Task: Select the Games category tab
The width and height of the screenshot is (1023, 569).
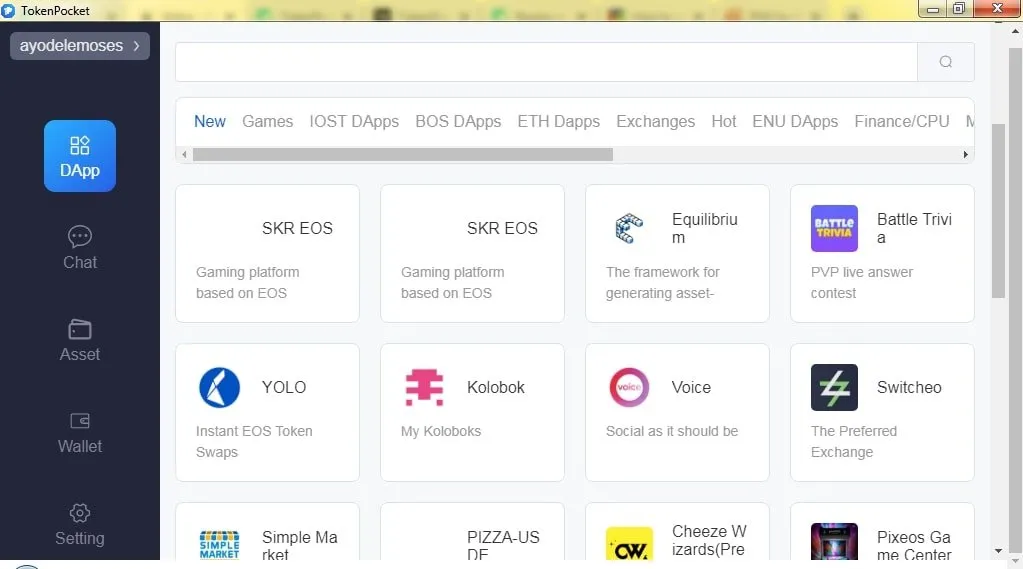Action: point(267,121)
